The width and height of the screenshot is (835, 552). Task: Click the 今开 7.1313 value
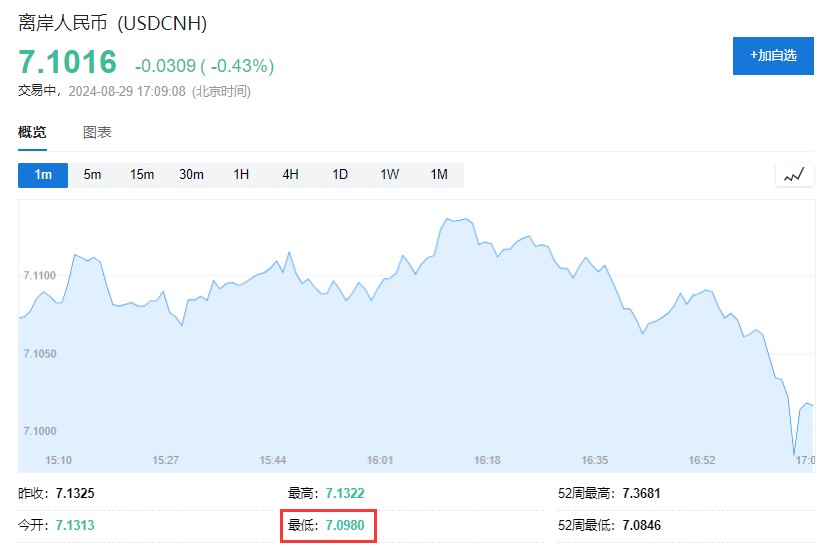point(75,525)
